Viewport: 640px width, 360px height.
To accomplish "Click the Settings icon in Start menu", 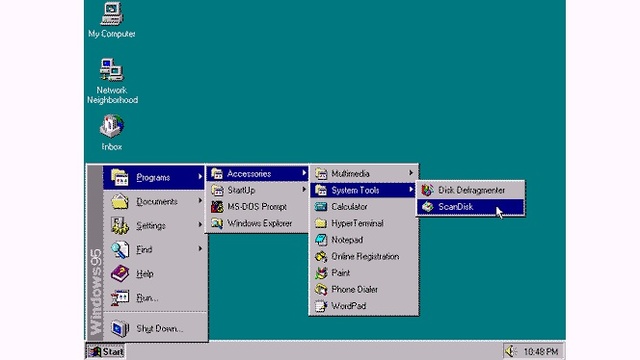I will point(120,226).
